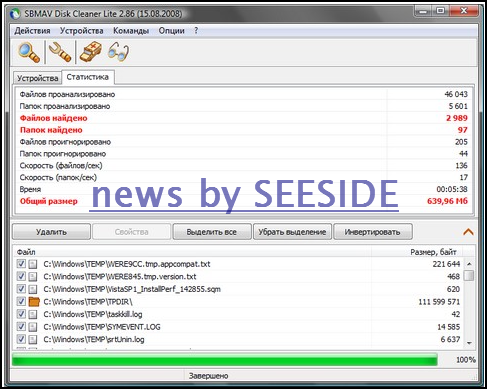Click the ambulance rescue icon in toolbar
Viewport: 487px width, 389px height.
90,52
